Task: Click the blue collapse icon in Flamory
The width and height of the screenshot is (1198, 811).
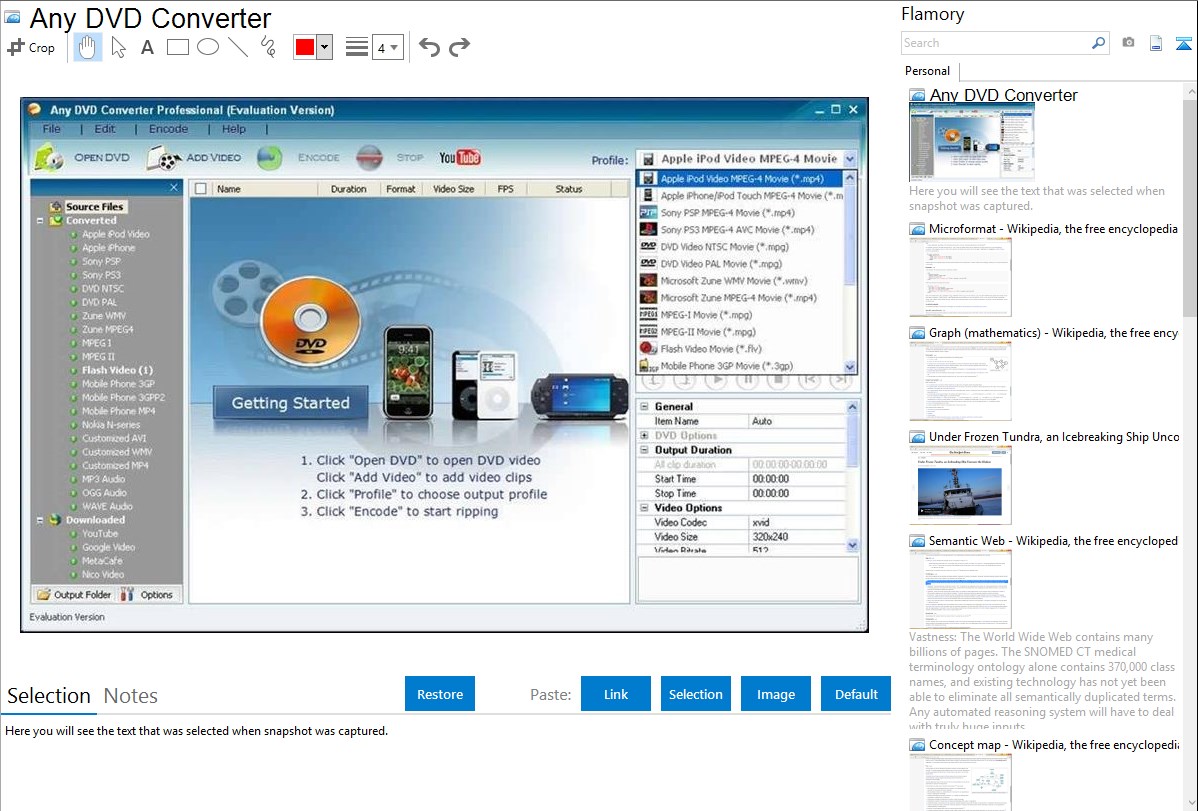Action: click(x=1183, y=43)
